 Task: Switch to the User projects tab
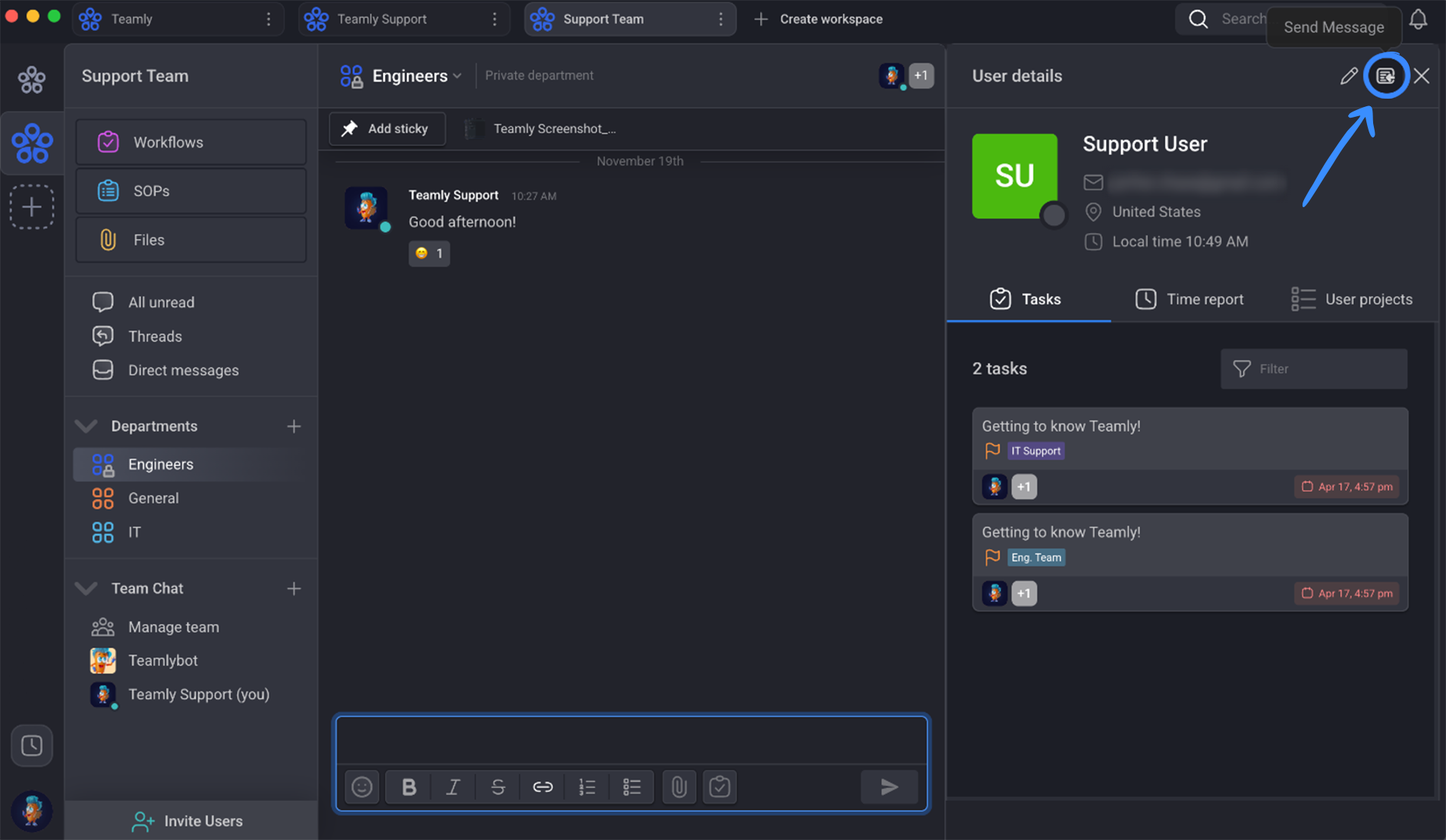[x=1352, y=299]
